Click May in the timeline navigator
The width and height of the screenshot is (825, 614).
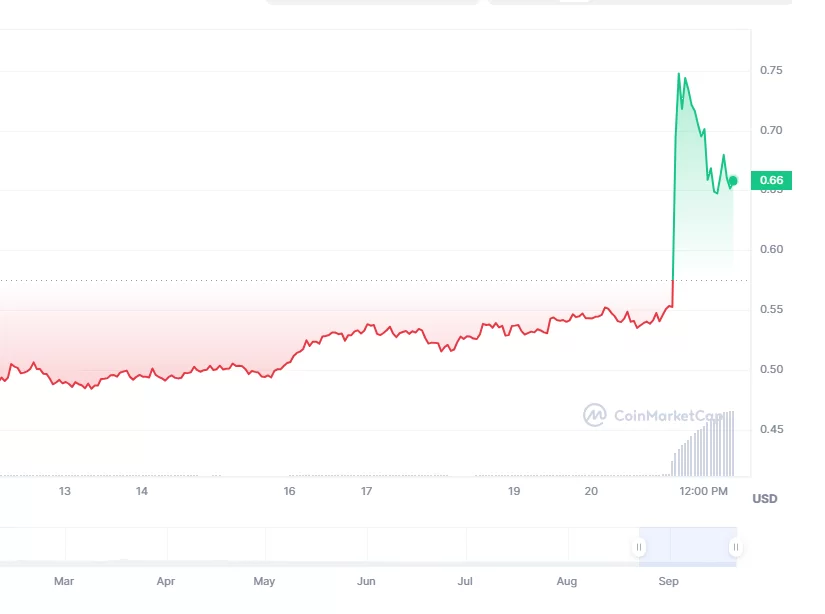(264, 581)
